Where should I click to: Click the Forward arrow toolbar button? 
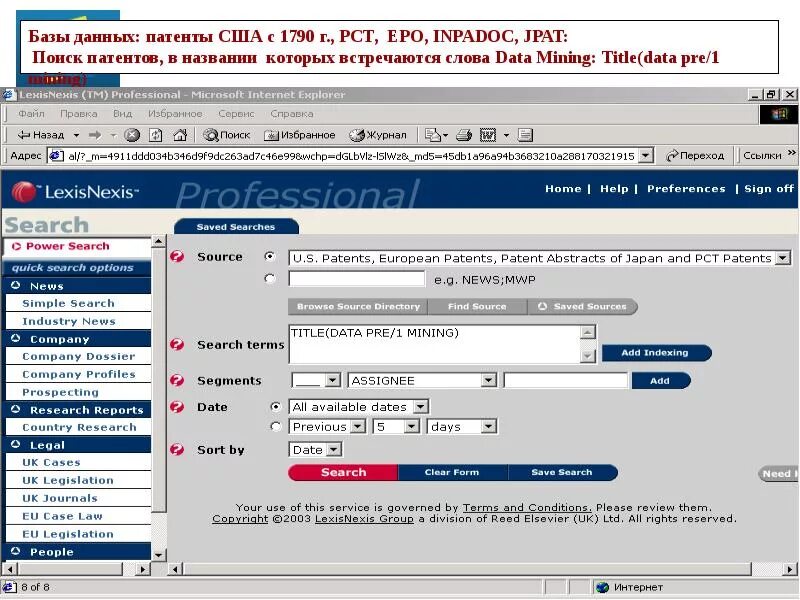[x=95, y=135]
